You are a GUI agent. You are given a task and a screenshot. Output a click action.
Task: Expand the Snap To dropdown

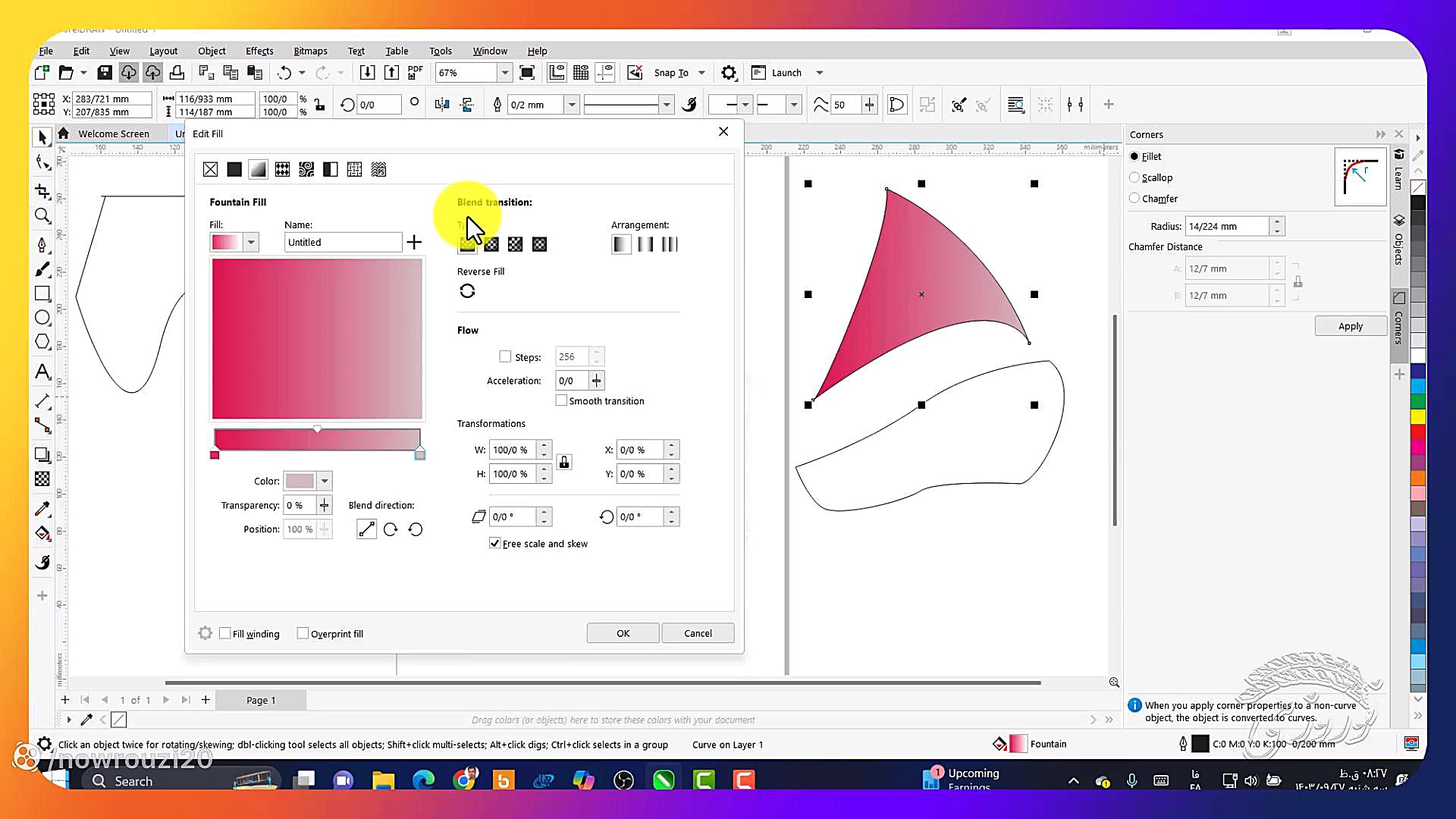[x=701, y=73]
